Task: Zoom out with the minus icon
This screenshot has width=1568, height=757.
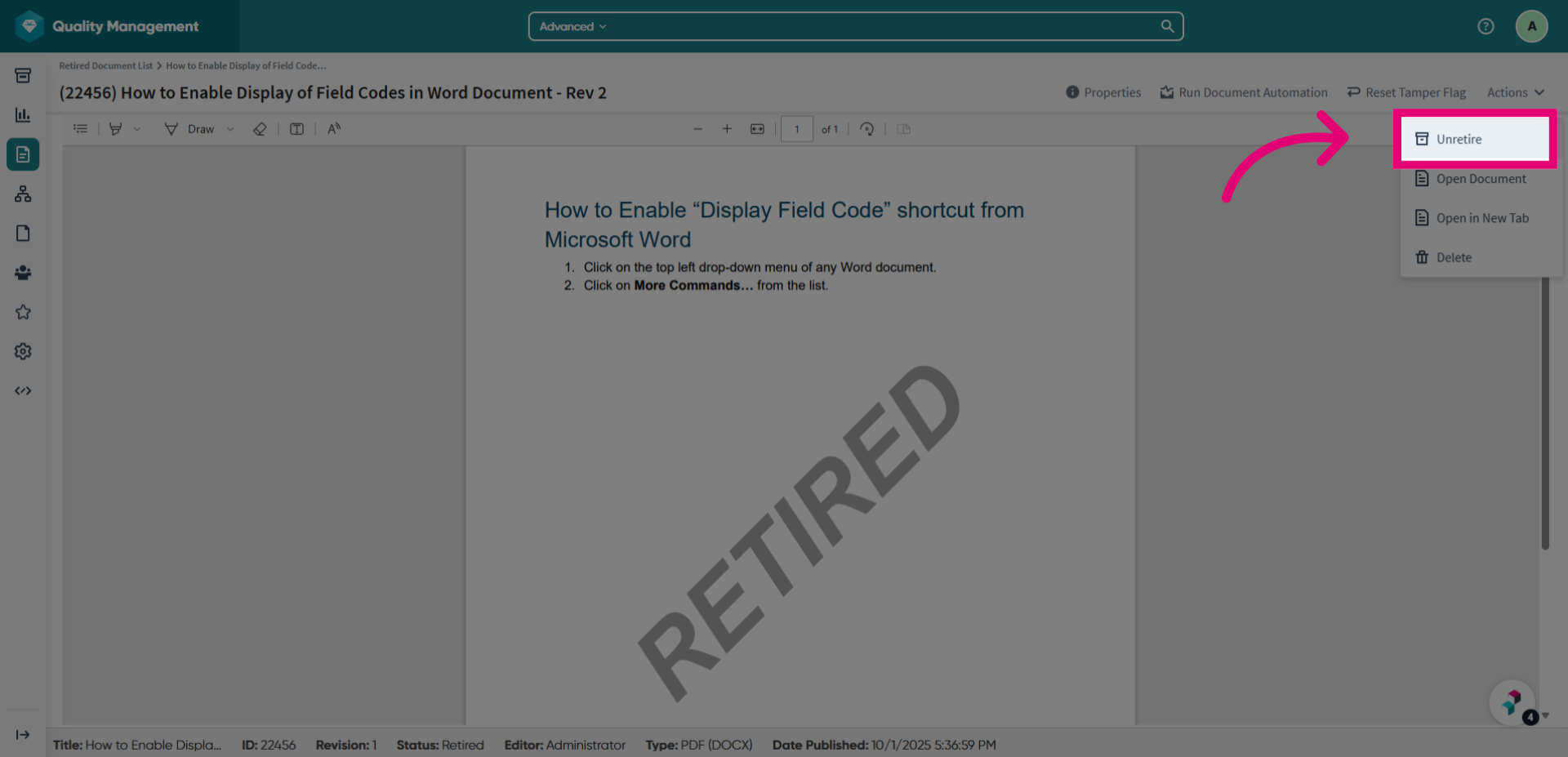Action: (x=697, y=129)
